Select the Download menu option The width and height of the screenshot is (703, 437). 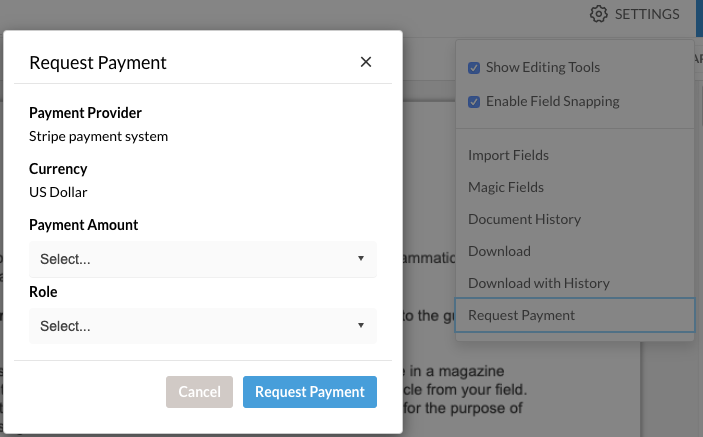499,251
